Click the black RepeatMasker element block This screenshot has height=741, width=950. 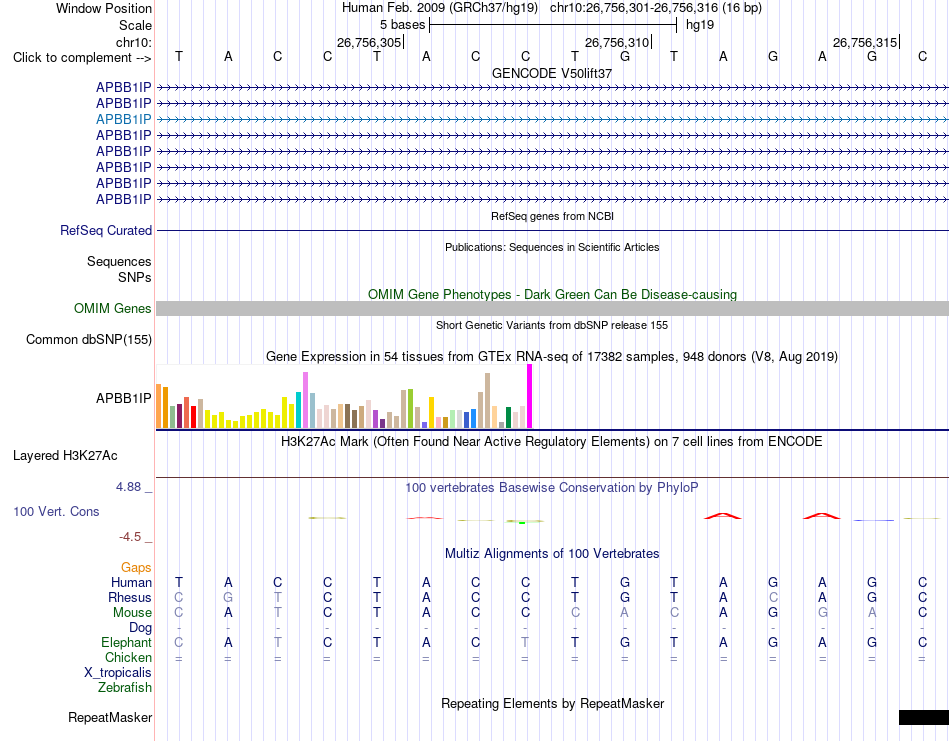(x=924, y=717)
